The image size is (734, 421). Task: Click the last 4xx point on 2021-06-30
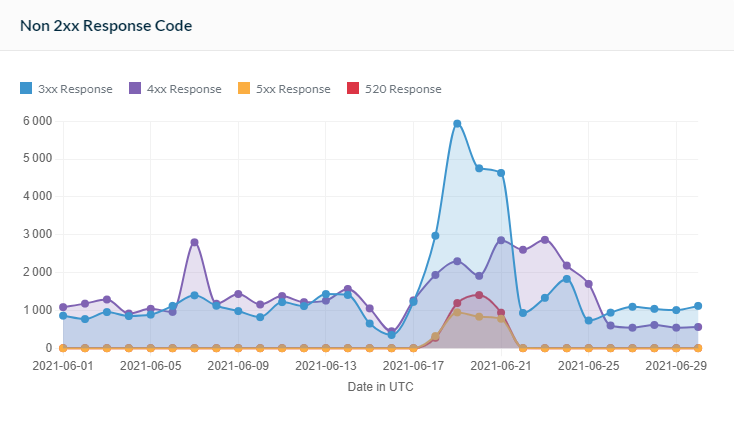click(x=698, y=327)
